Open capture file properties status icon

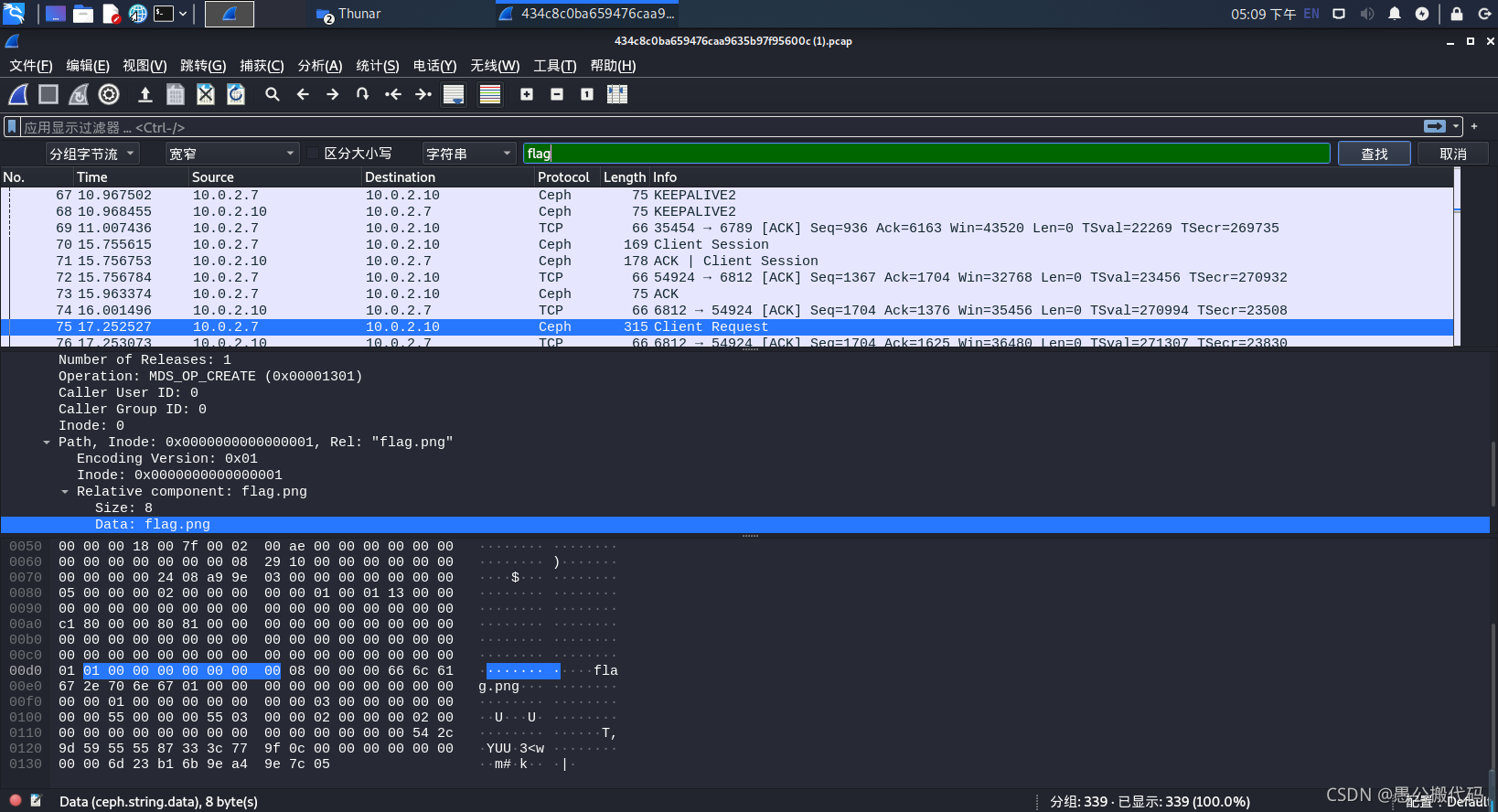36,800
